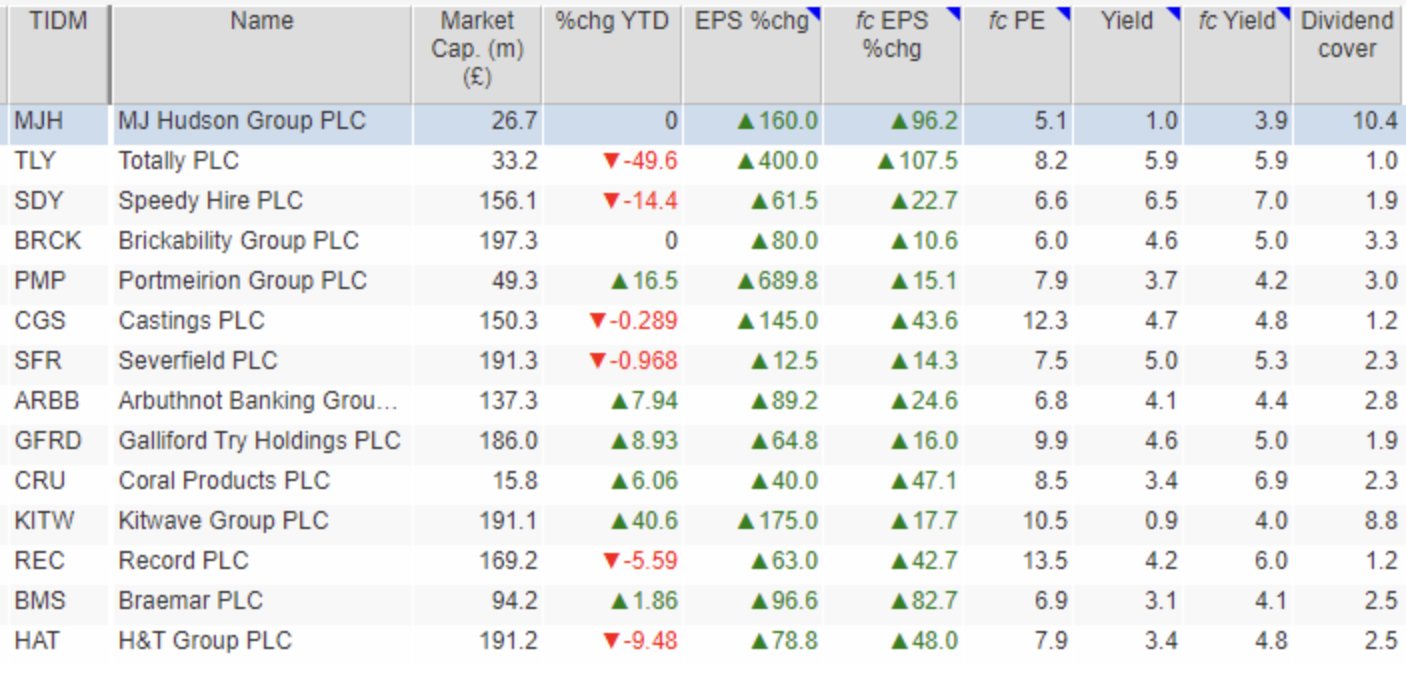1406x676 pixels.
Task: Click the green up arrow beside Portmeirion's 689.8
Action: click(745, 281)
